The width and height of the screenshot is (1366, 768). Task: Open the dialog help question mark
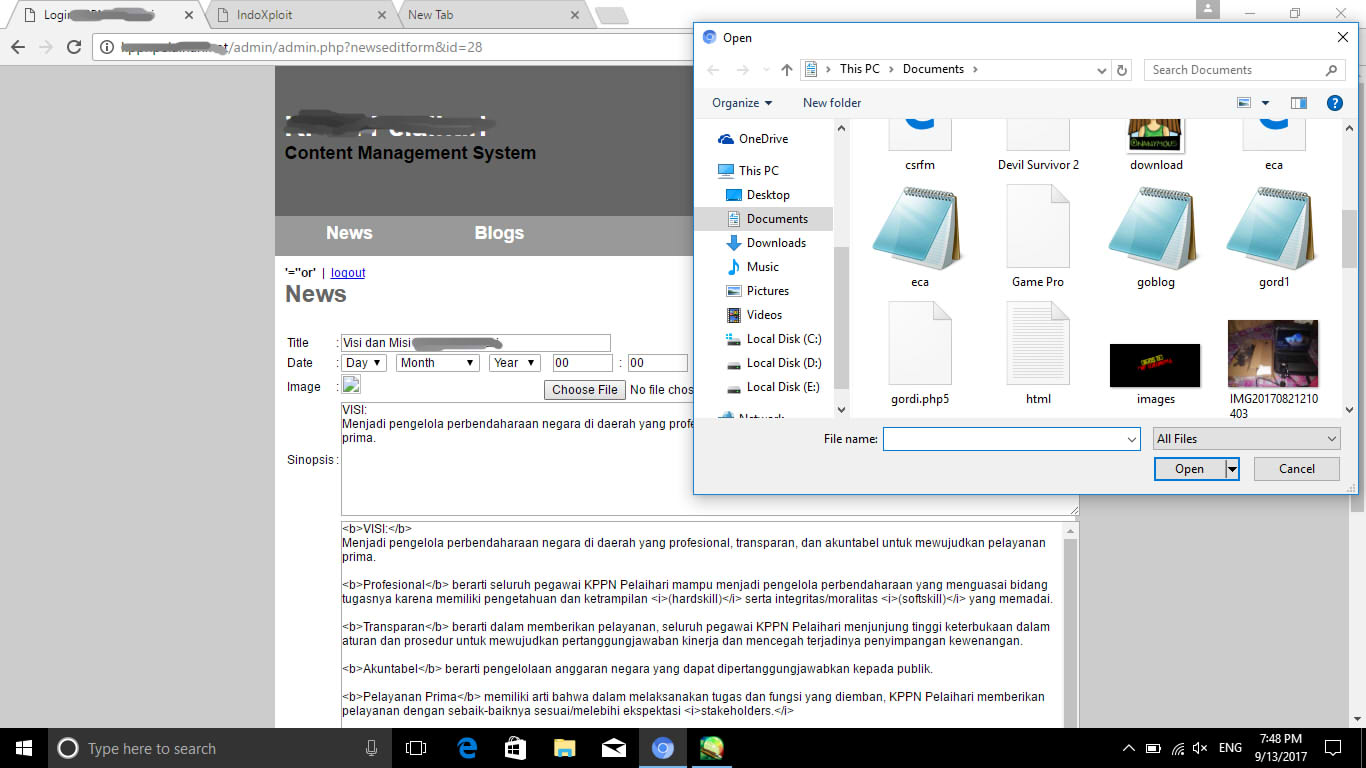point(1334,103)
